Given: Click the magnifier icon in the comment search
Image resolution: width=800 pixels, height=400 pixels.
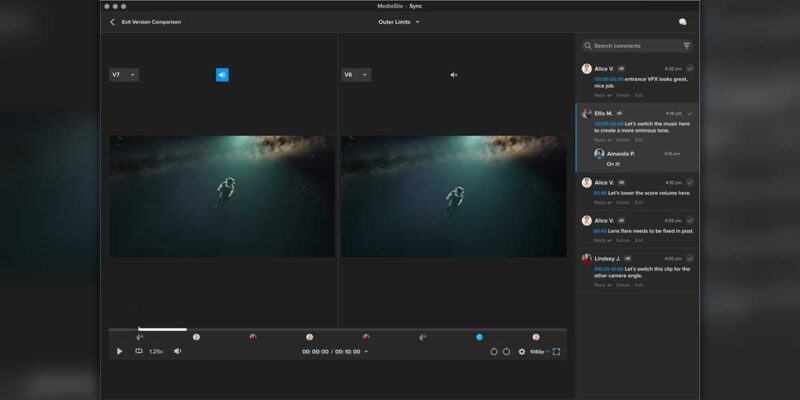Looking at the screenshot, I should click(588, 46).
